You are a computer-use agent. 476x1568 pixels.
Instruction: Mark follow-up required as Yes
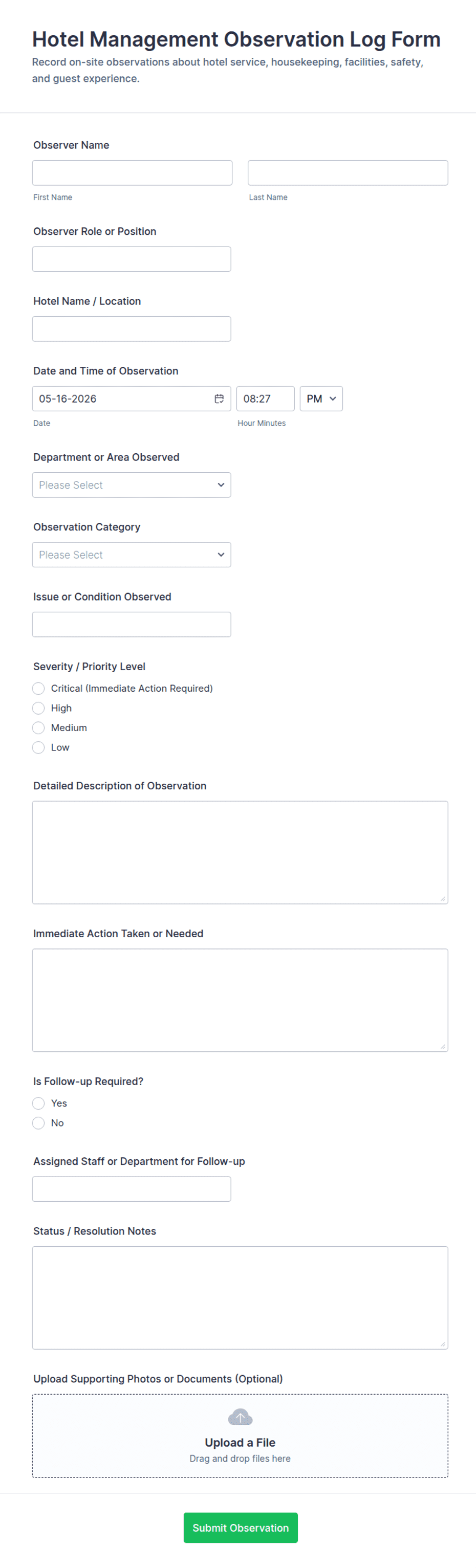(38, 1103)
